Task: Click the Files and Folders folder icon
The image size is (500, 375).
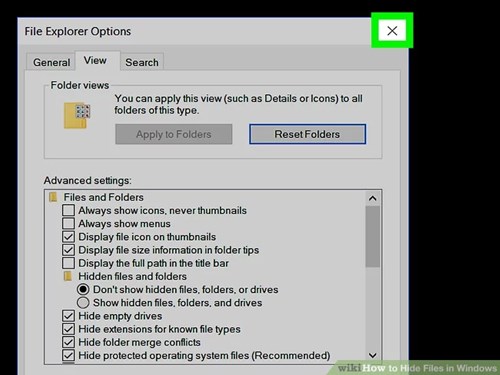Action: tap(53, 197)
